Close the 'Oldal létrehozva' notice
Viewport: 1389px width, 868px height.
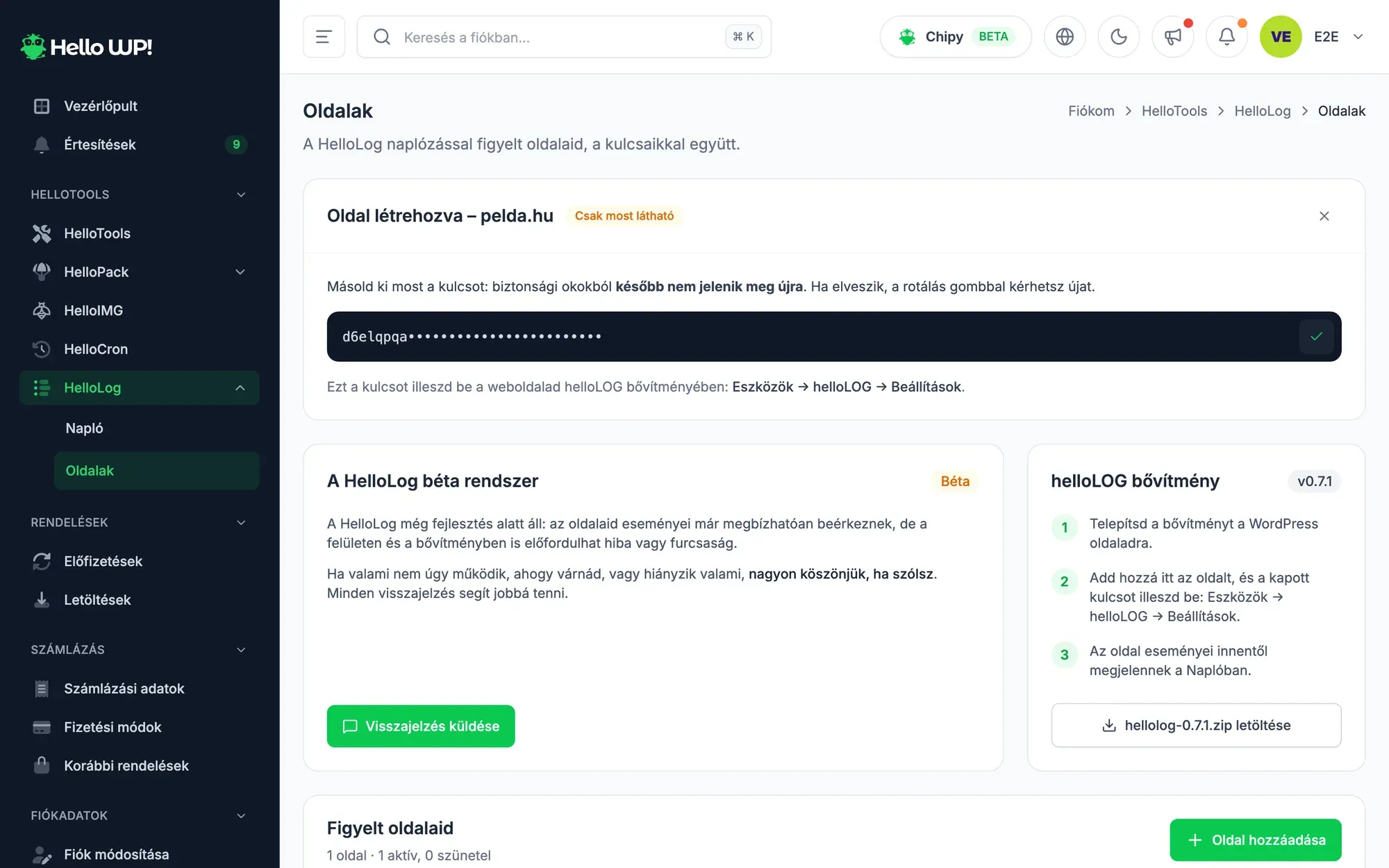pos(1324,216)
